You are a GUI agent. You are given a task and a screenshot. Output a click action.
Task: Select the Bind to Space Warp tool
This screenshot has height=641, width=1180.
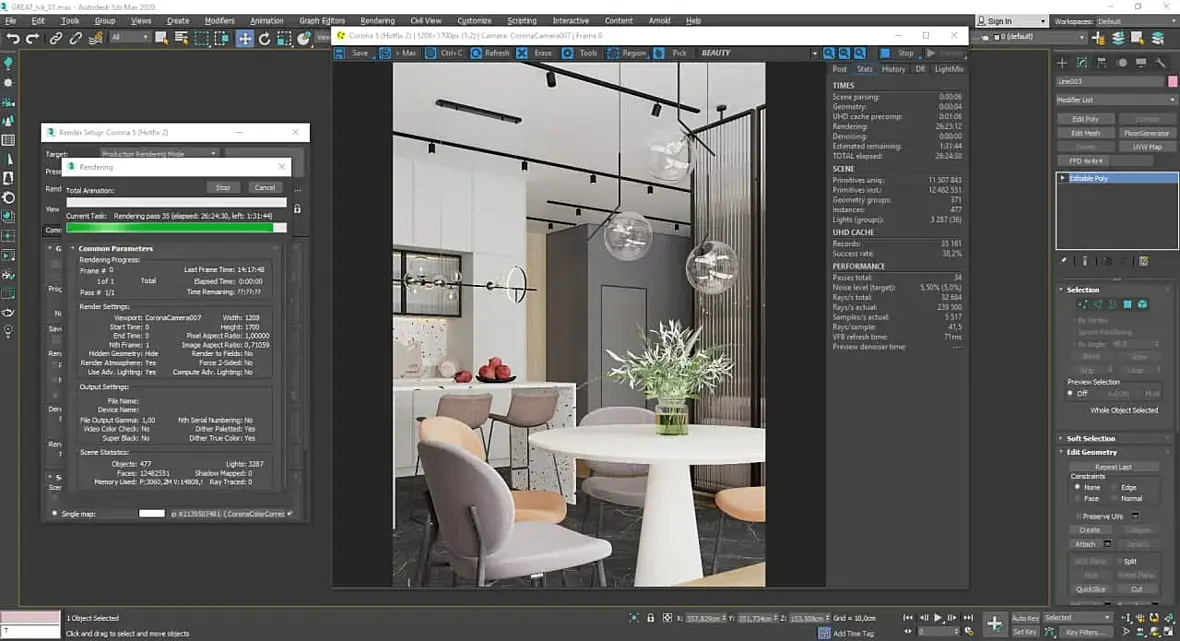[x=96, y=38]
